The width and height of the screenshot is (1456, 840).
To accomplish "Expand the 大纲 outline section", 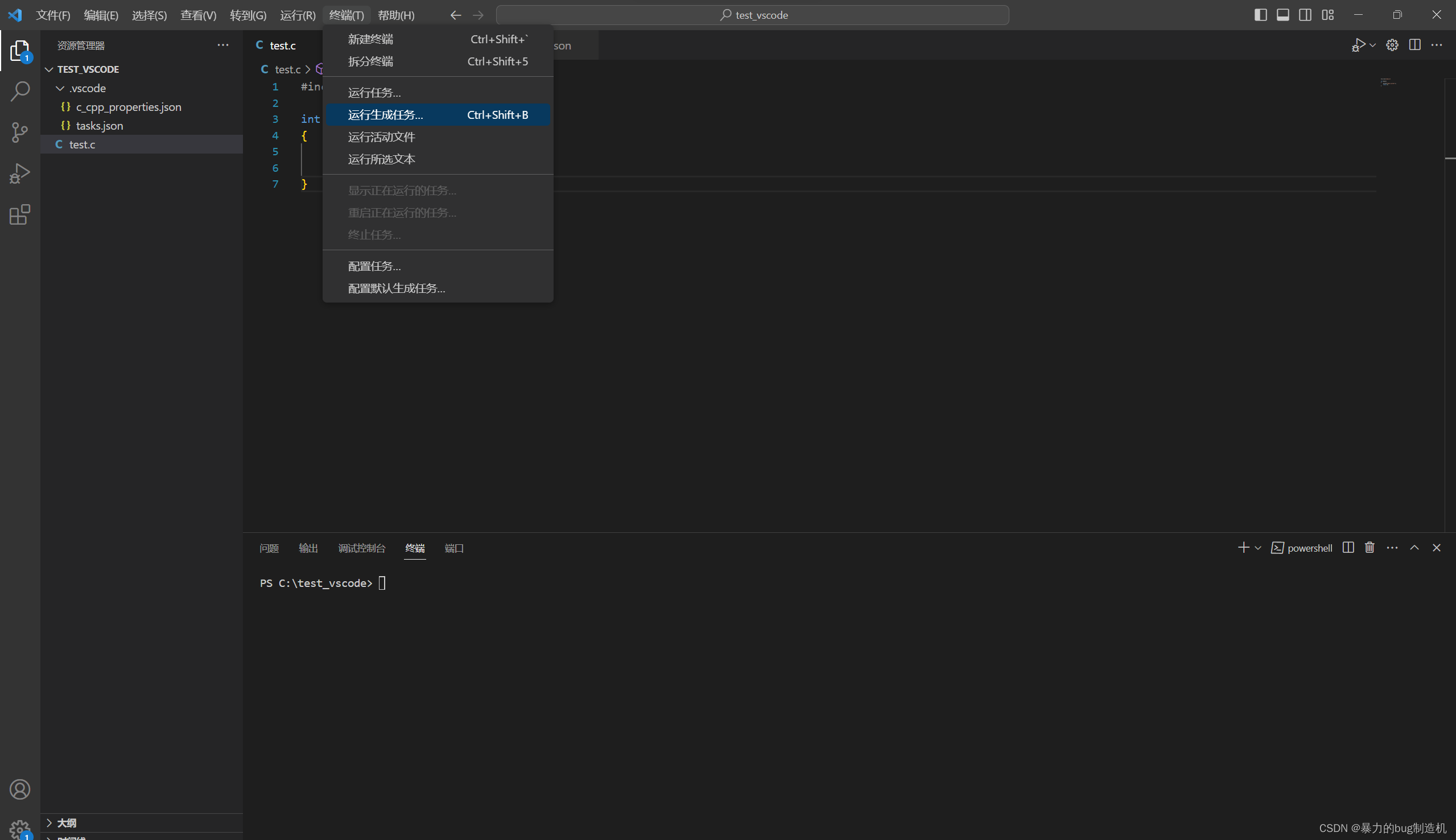I will (x=141, y=823).
